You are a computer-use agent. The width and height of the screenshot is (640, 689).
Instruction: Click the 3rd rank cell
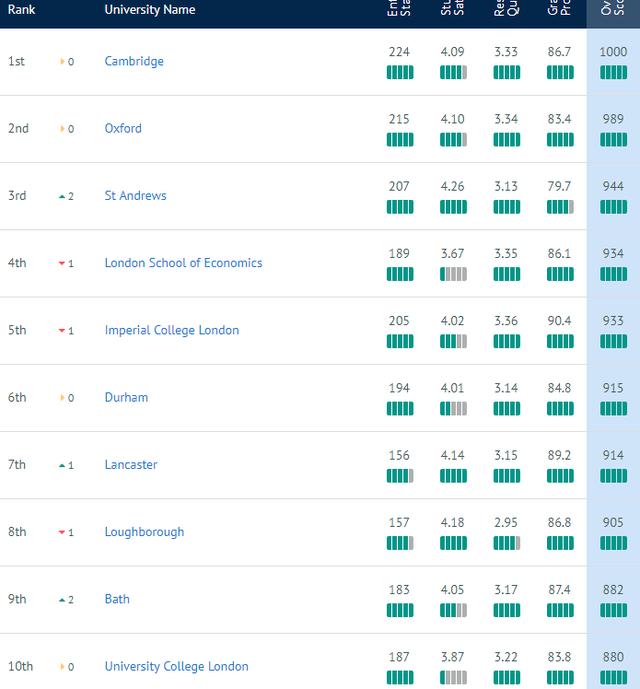(17, 196)
